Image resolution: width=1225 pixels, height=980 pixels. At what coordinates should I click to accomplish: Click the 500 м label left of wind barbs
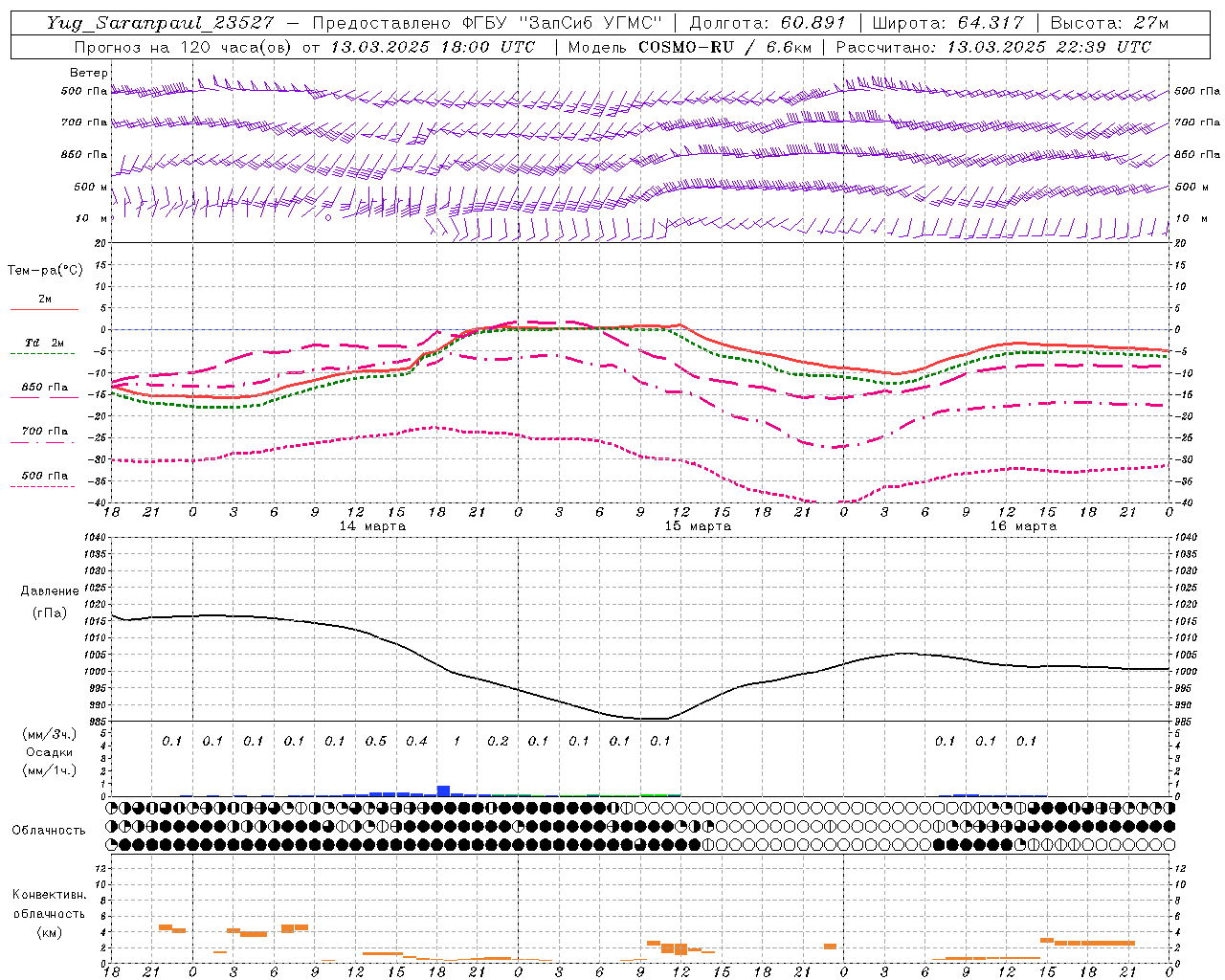[x=91, y=187]
